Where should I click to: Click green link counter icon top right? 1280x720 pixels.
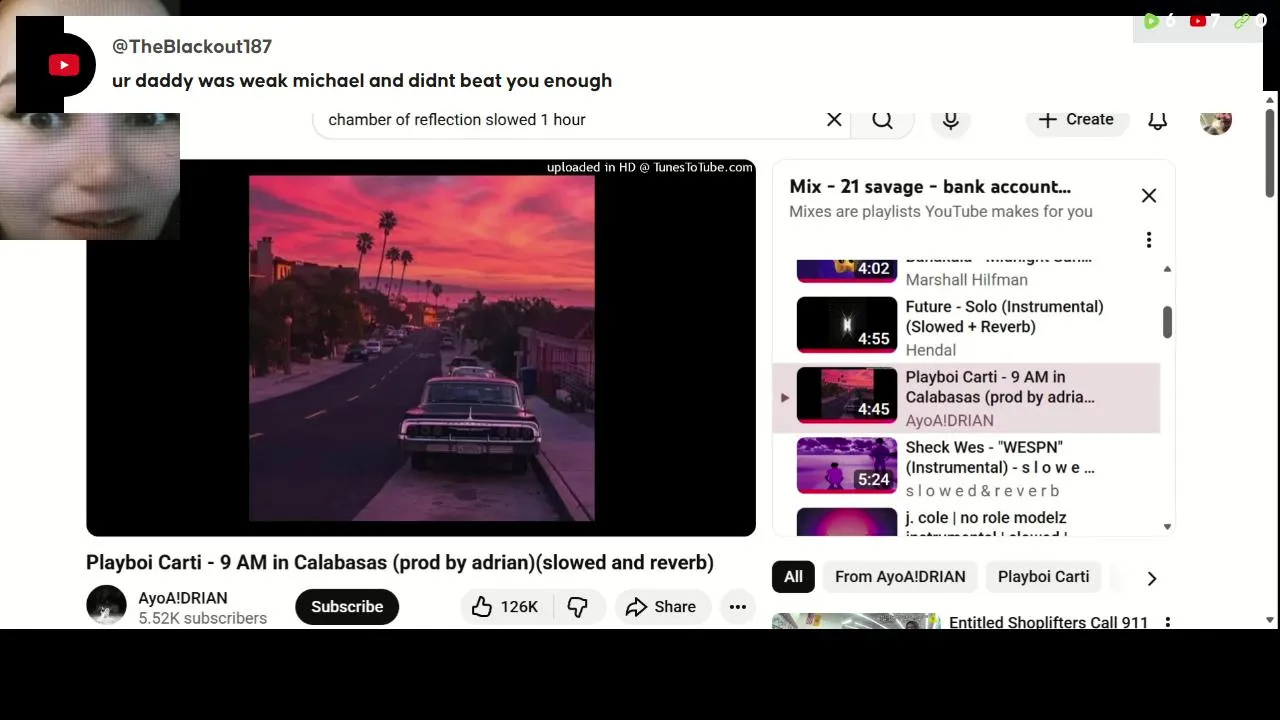pos(1242,20)
